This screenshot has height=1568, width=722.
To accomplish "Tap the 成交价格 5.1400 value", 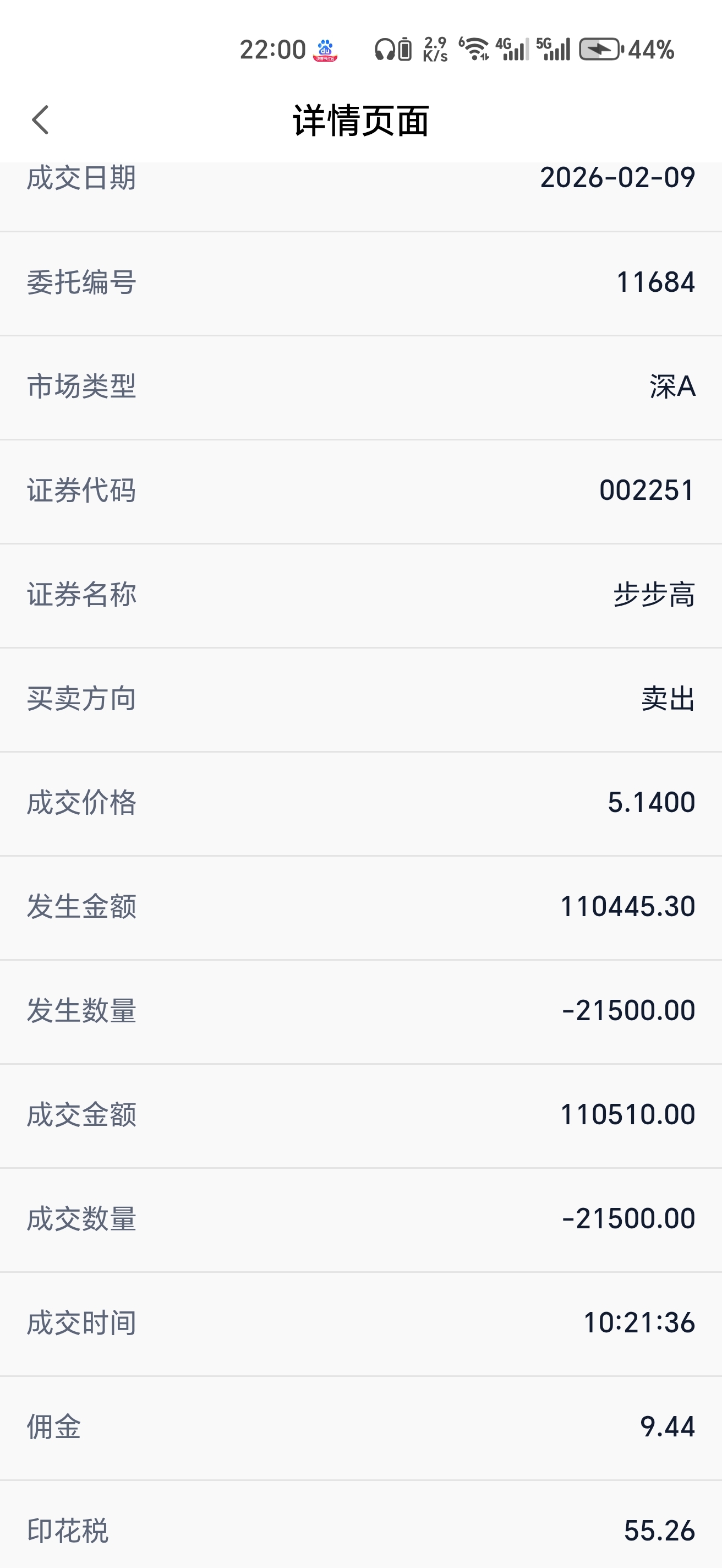I will pyautogui.click(x=651, y=802).
